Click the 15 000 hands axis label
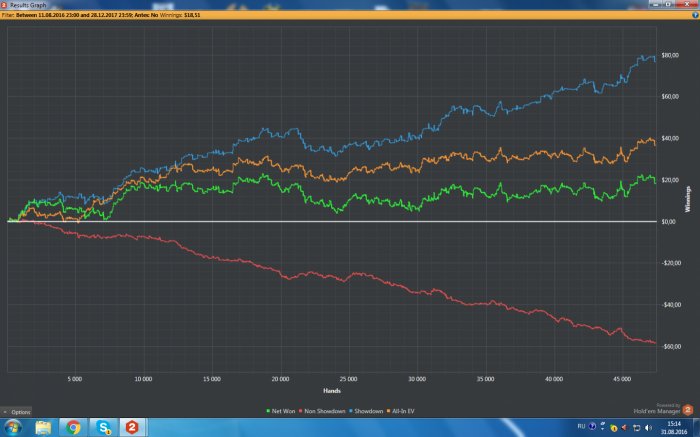 pos(212,379)
